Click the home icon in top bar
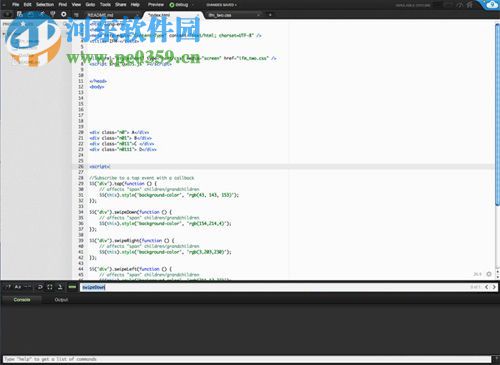The image size is (500, 365). tap(470, 5)
